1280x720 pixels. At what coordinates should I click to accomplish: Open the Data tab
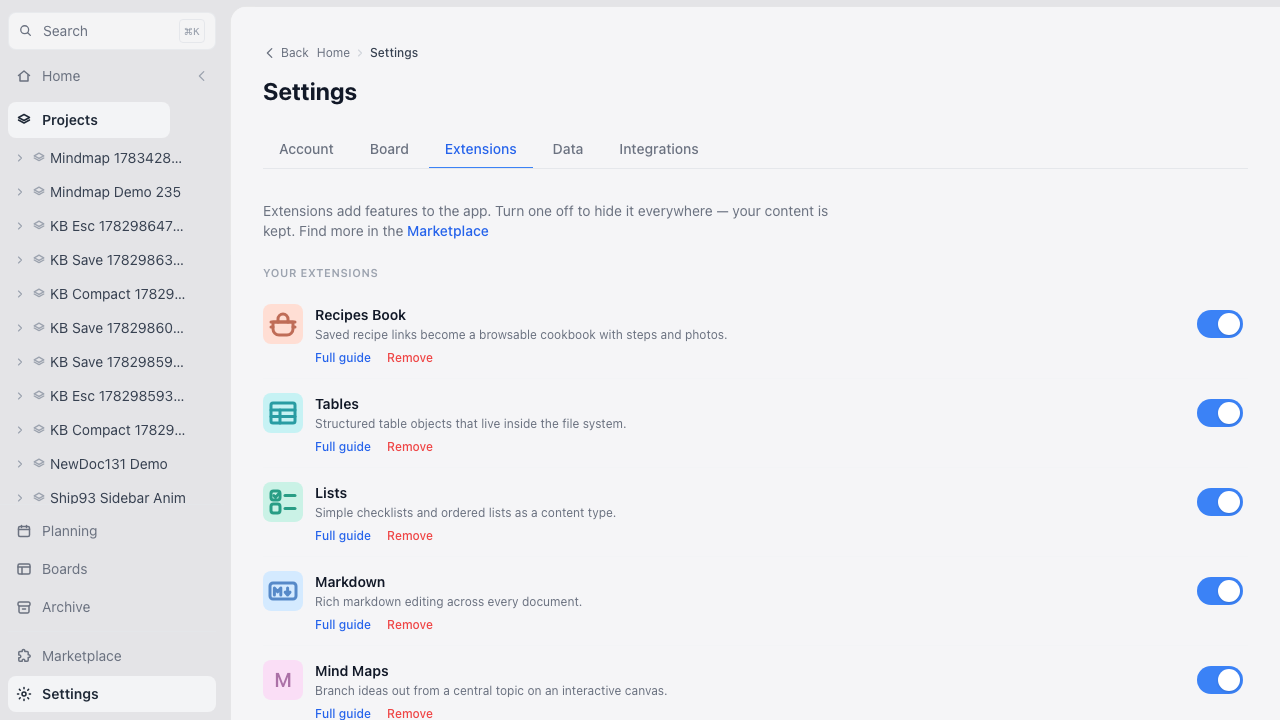pyautogui.click(x=568, y=149)
